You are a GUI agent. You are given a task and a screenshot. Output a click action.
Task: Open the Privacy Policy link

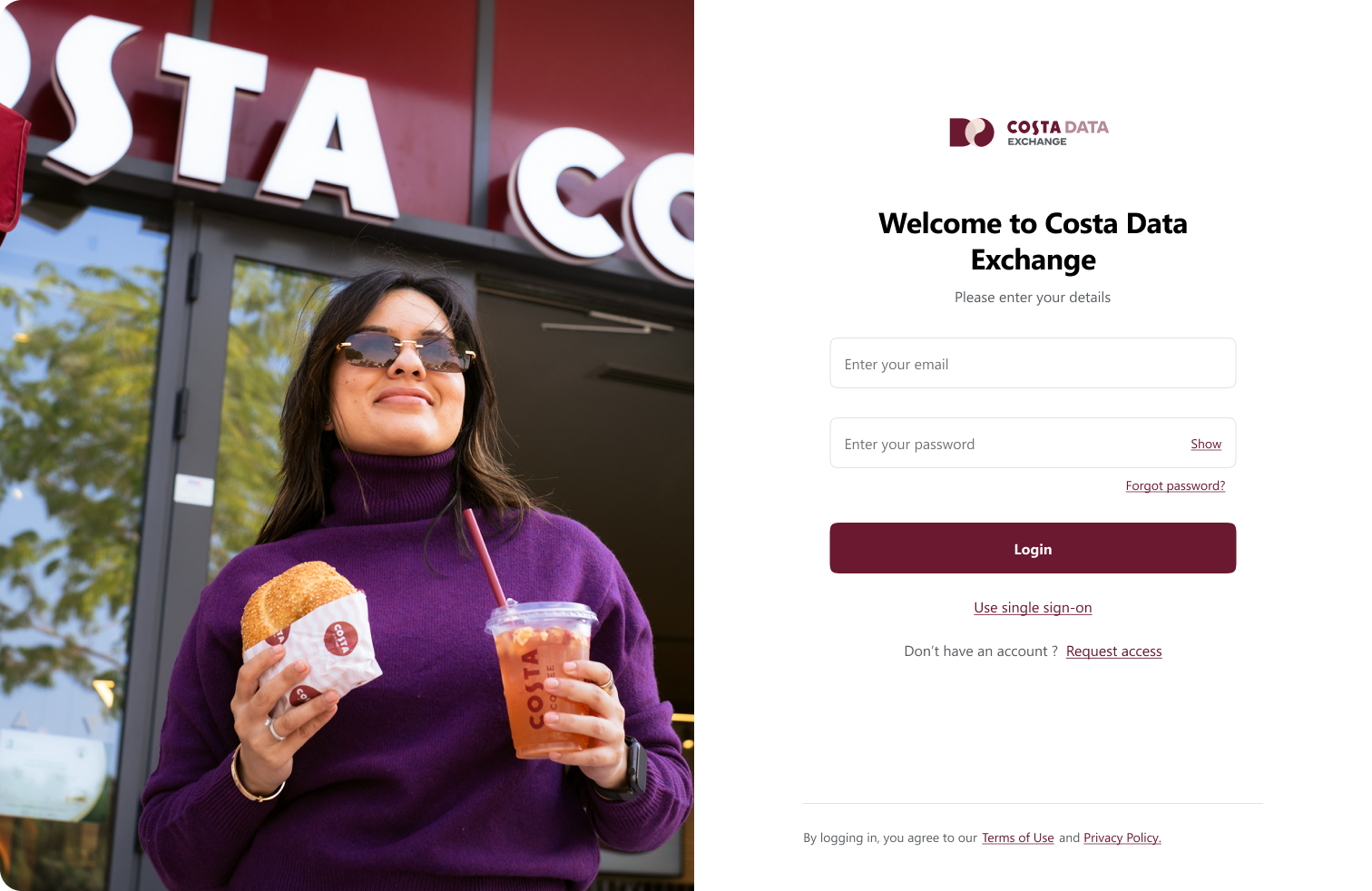(1122, 838)
